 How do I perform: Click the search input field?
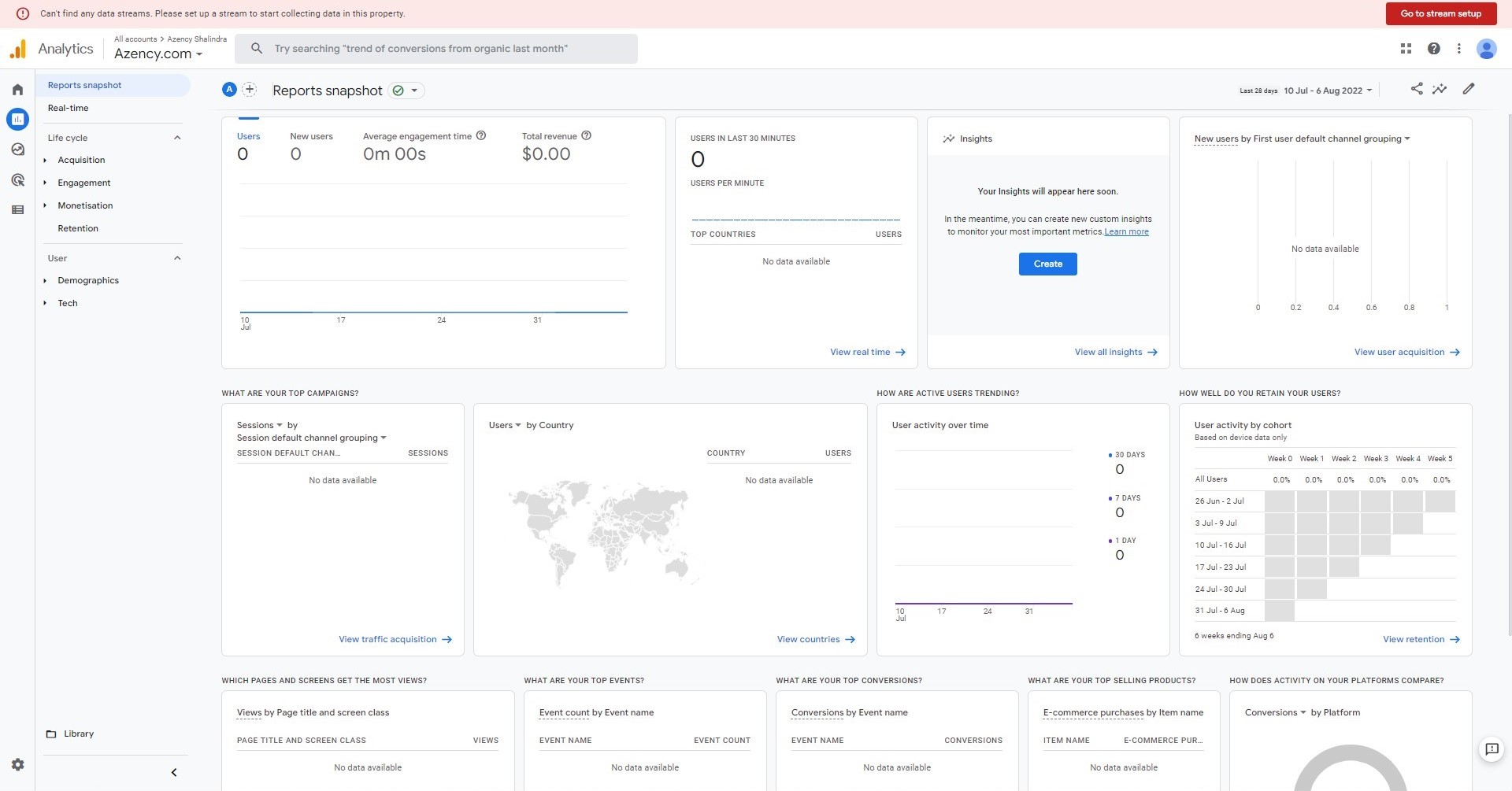436,49
